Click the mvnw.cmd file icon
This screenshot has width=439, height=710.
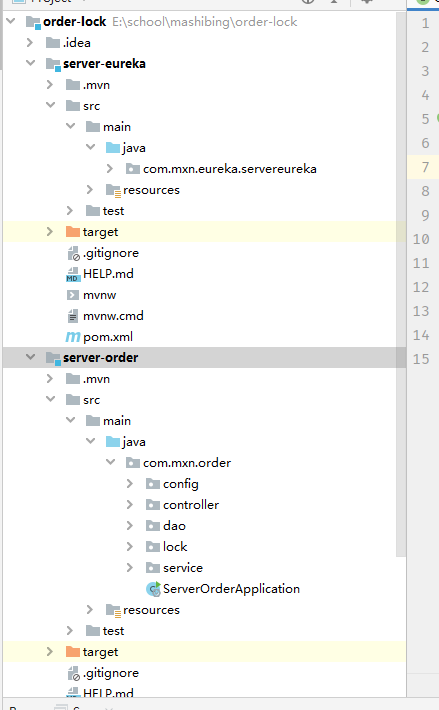(73, 316)
